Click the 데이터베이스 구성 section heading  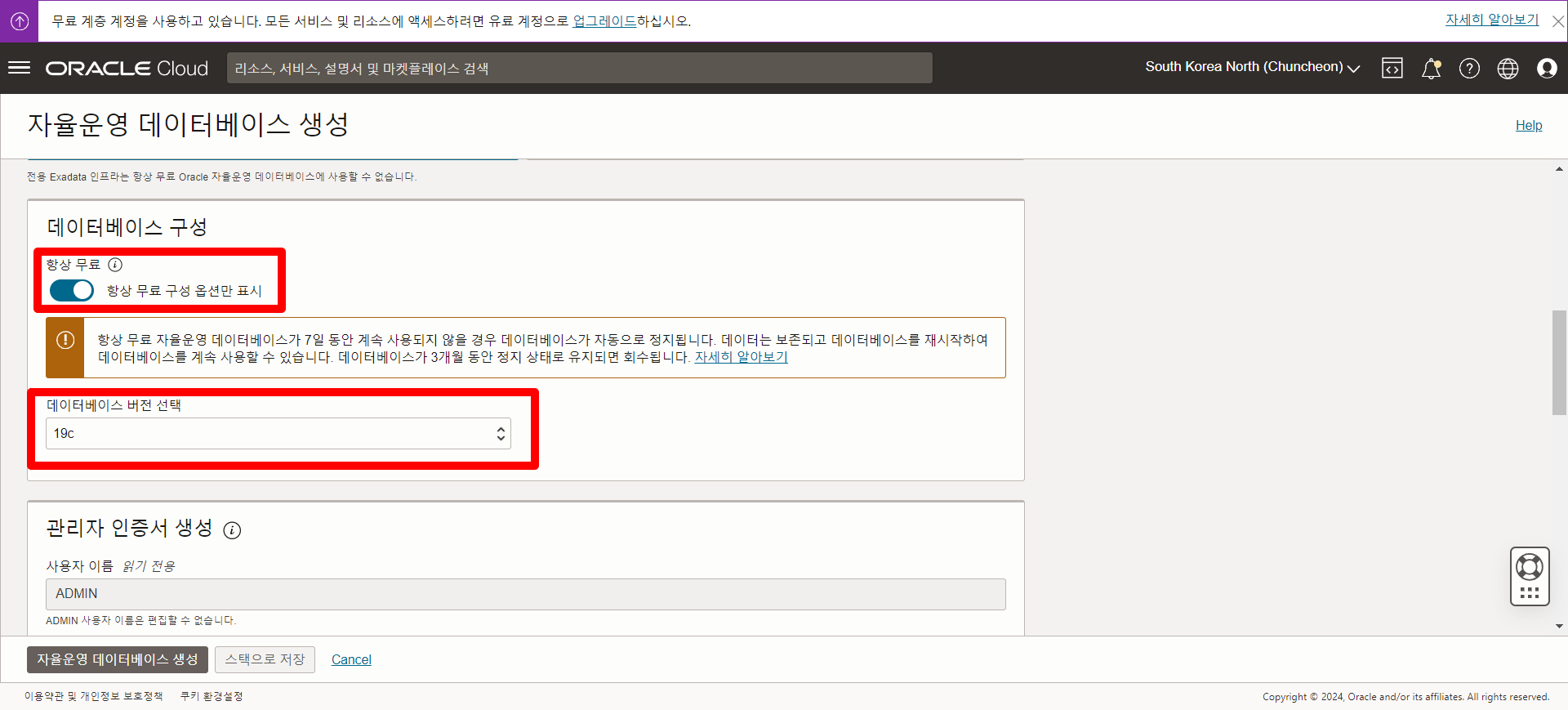[x=127, y=227]
